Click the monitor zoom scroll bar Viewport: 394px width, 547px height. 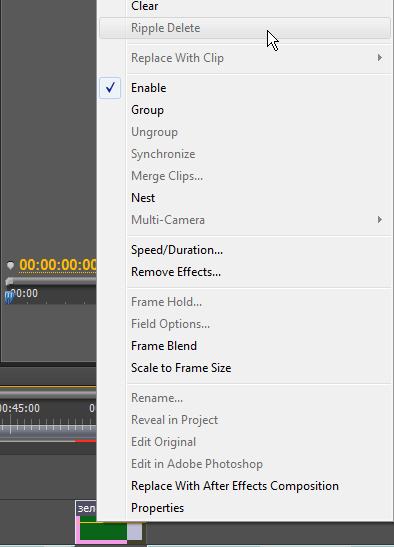[51, 281]
